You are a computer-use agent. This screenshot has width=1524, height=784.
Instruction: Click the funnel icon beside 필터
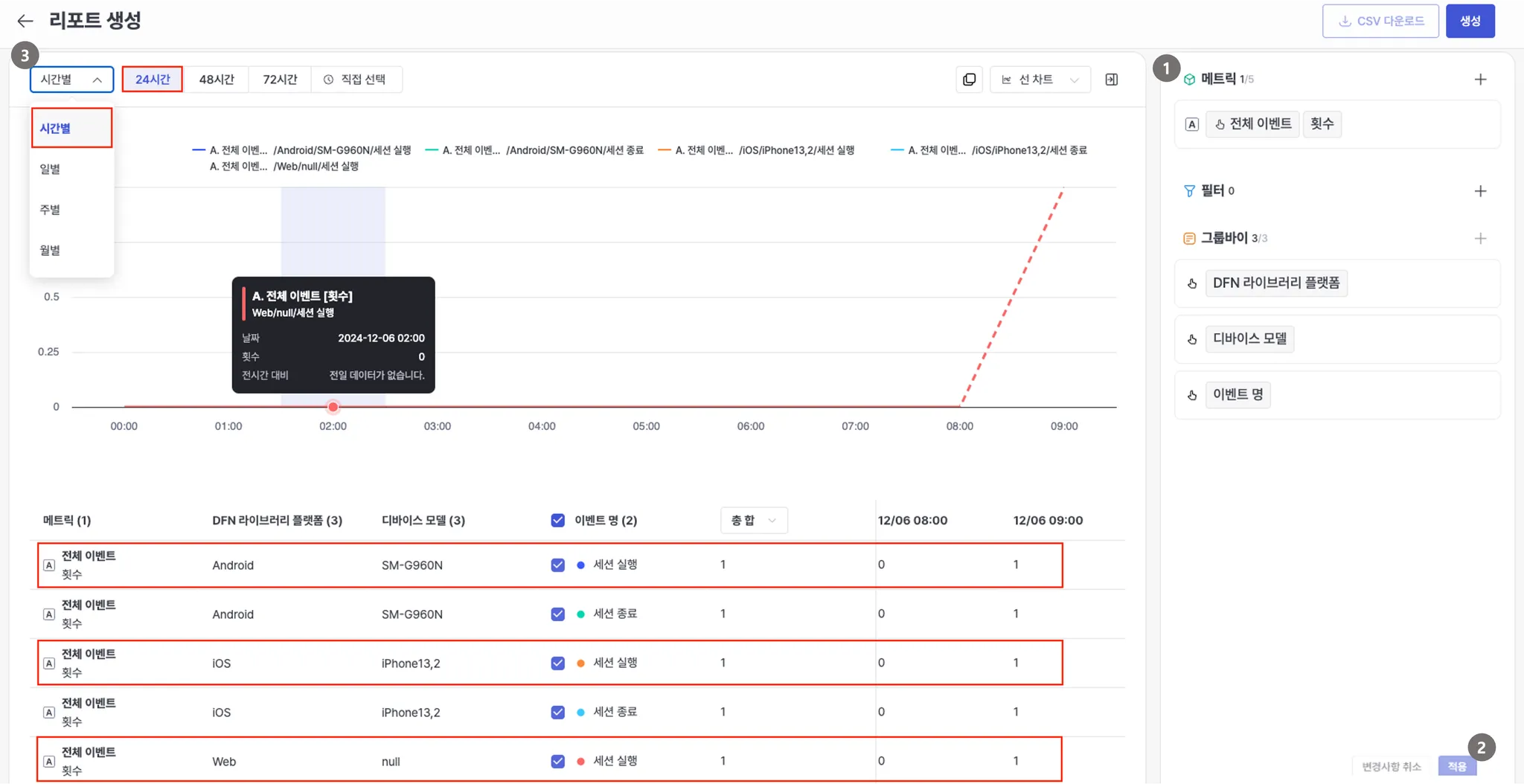pyautogui.click(x=1189, y=191)
